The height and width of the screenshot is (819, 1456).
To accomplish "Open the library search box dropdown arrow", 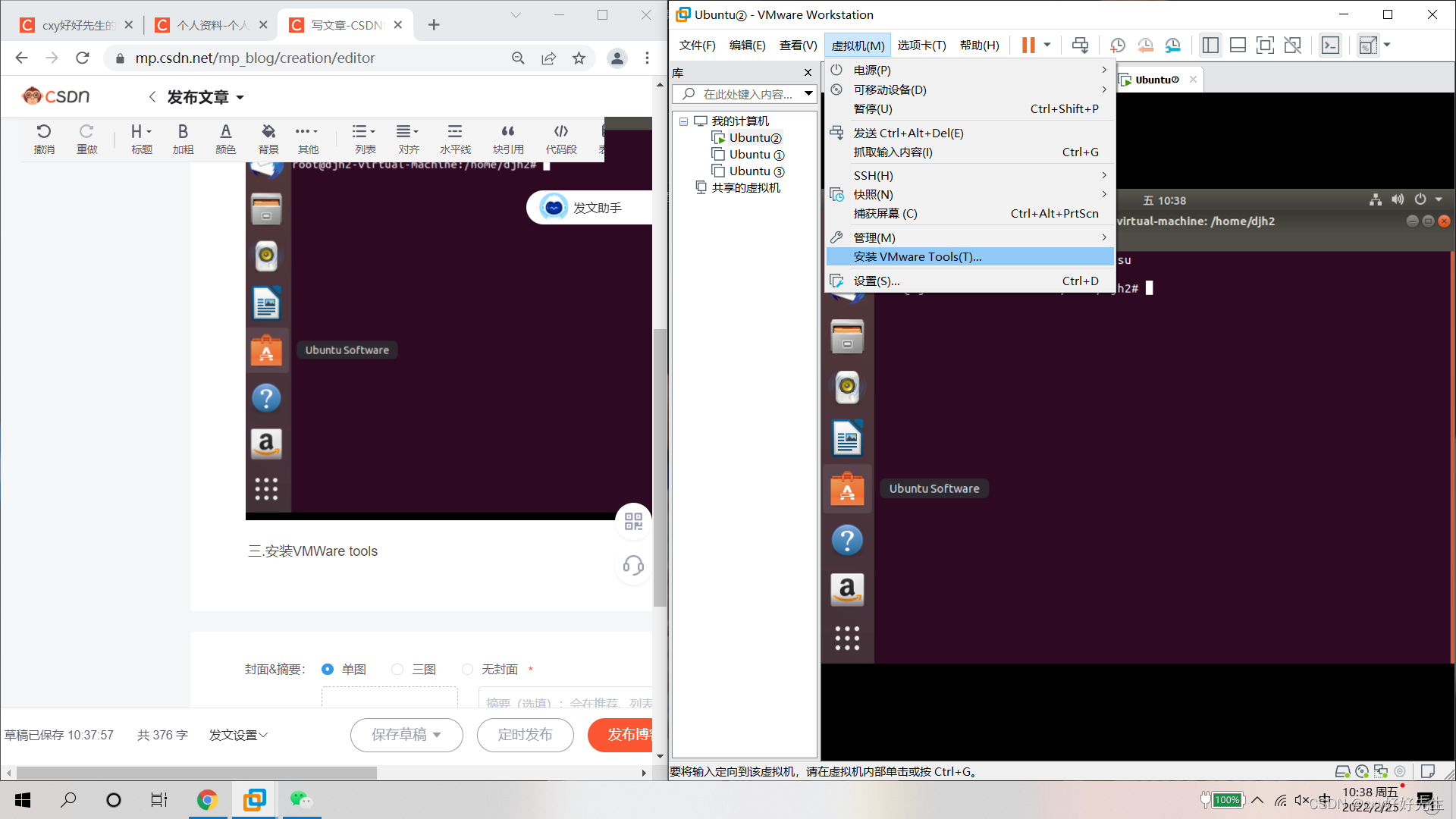I will click(808, 94).
